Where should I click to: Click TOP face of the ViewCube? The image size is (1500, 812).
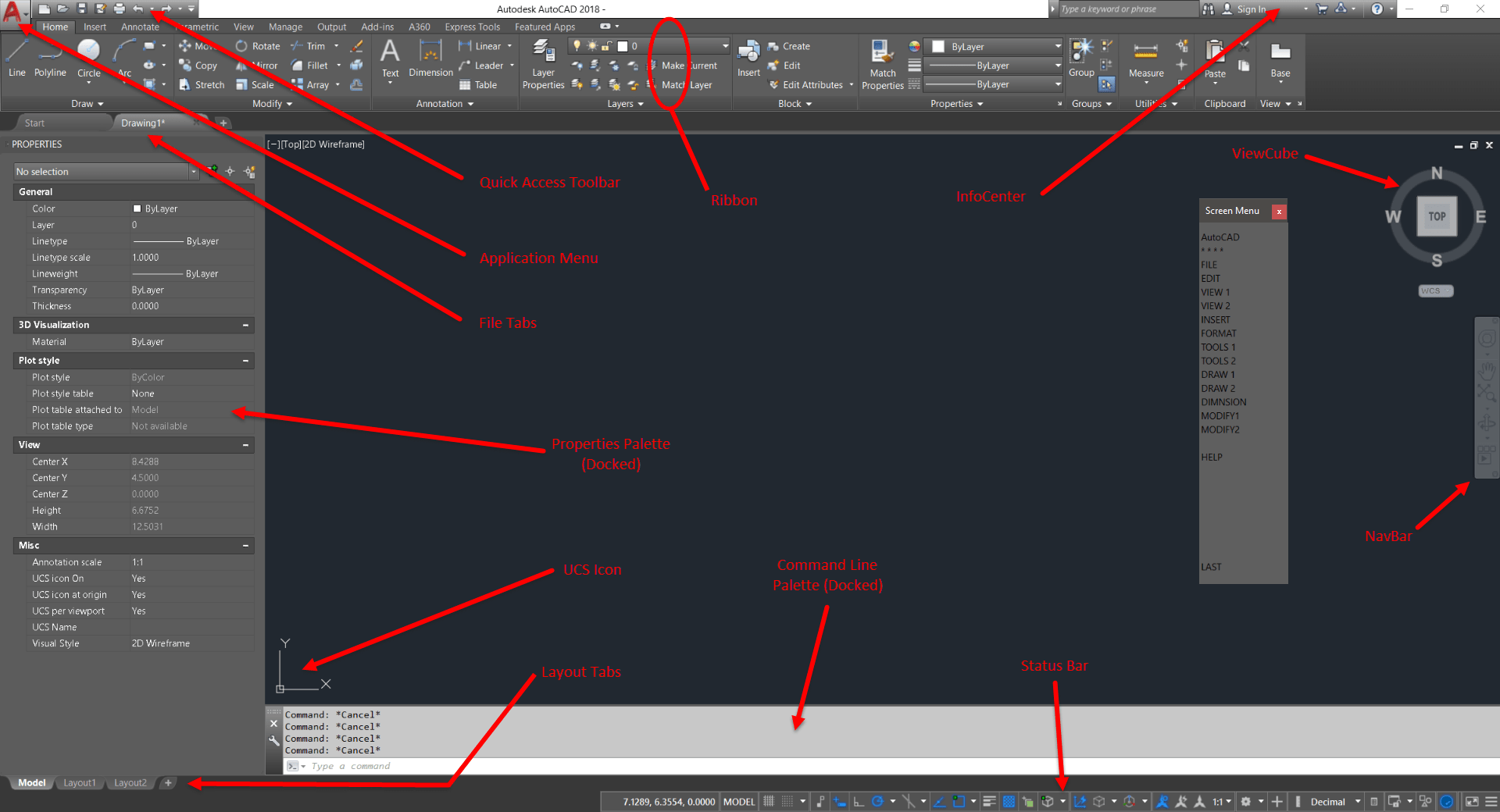point(1437,216)
